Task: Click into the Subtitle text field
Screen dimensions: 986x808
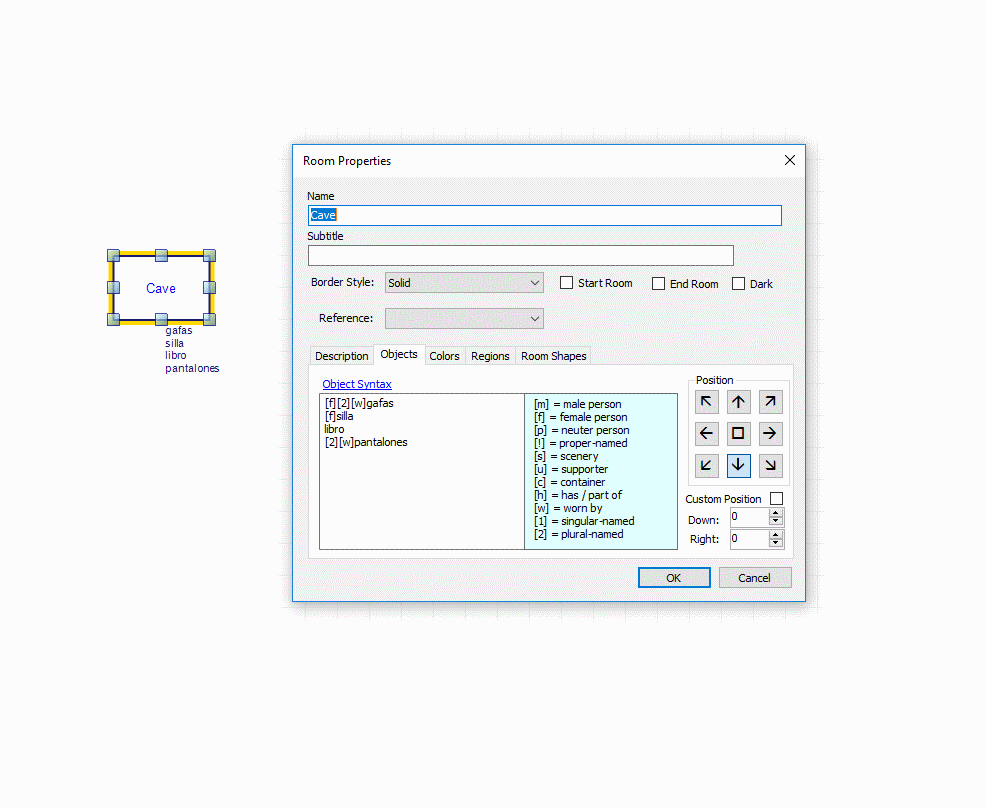Action: coord(520,255)
